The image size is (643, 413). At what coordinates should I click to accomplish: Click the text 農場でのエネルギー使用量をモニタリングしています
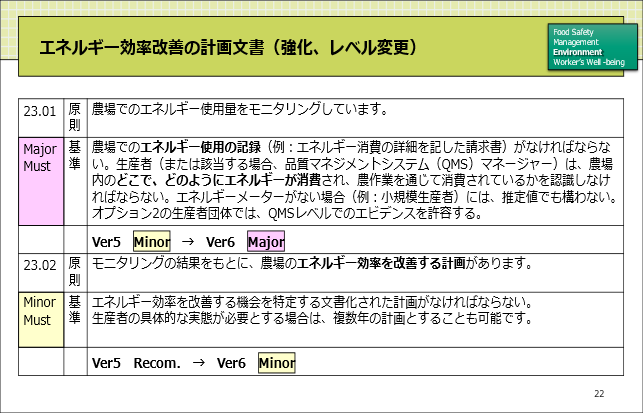239,109
